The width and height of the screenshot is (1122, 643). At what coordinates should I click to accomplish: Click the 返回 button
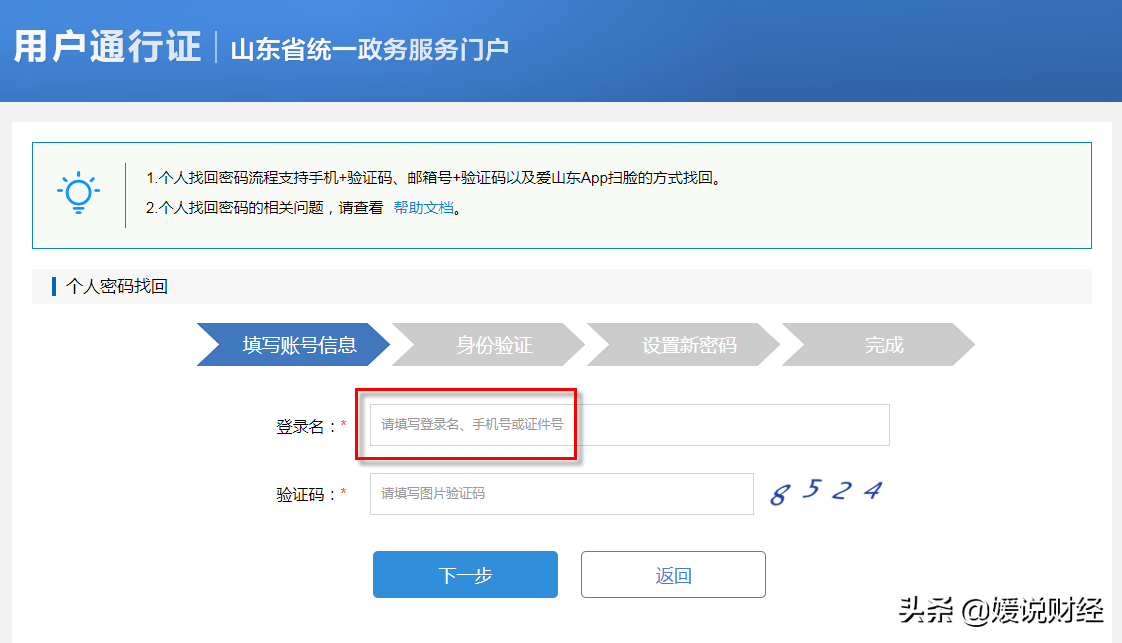(x=673, y=574)
